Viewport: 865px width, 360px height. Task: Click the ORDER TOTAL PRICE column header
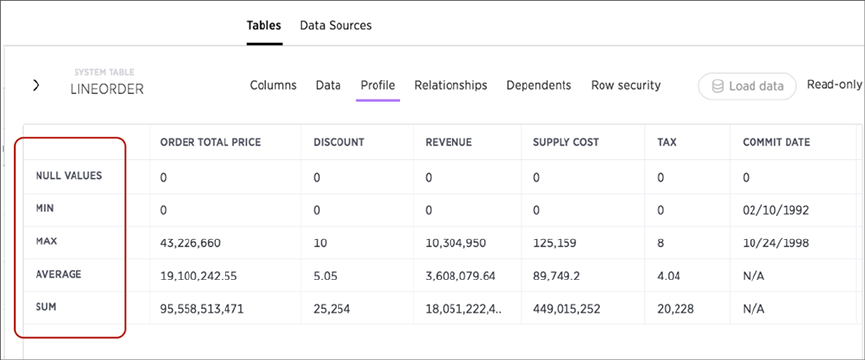click(x=210, y=142)
